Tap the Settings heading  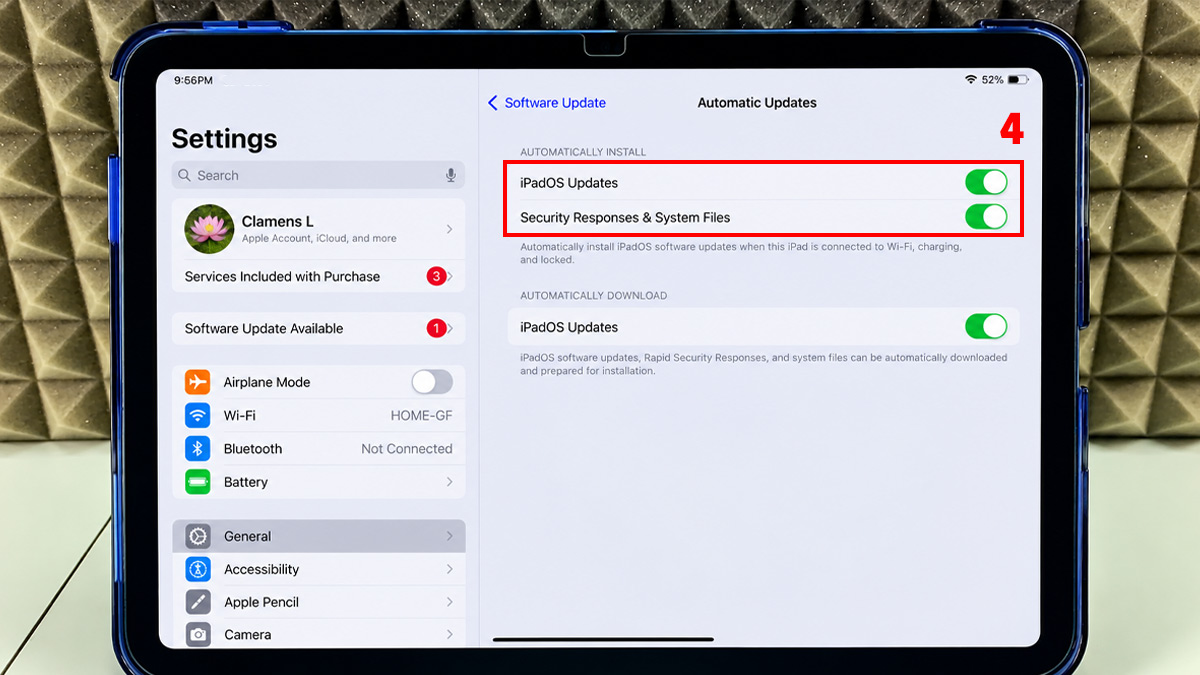click(224, 138)
